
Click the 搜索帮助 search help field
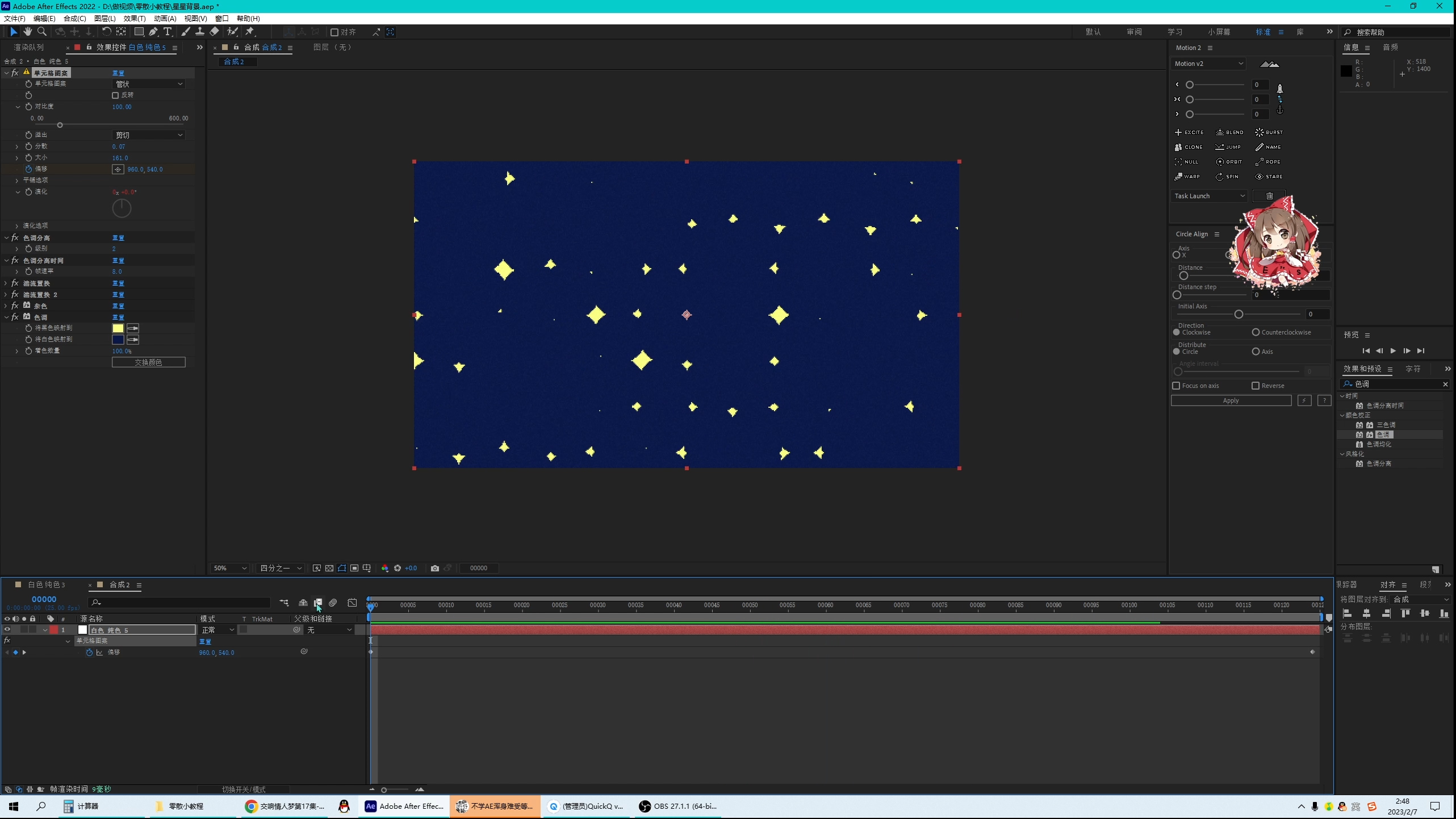tap(1397, 32)
